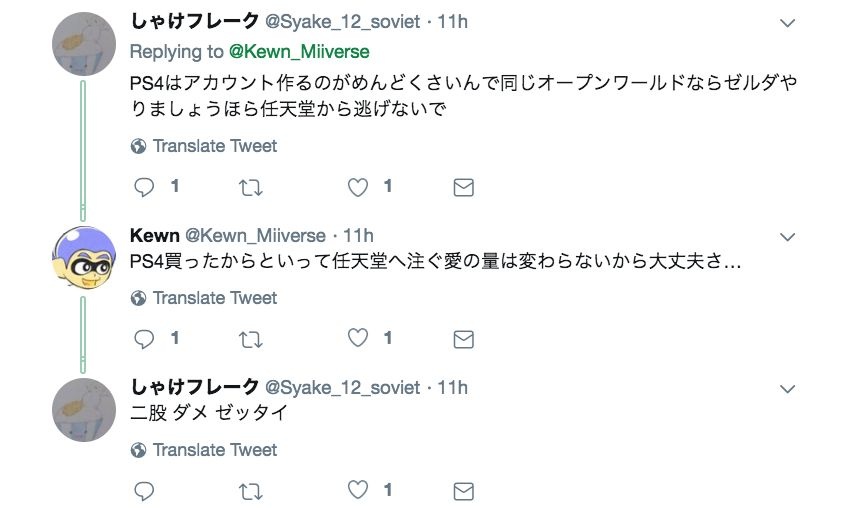Image resolution: width=846 pixels, height=508 pixels.
Task: Open more options chevron on first tweet
Action: (x=787, y=23)
